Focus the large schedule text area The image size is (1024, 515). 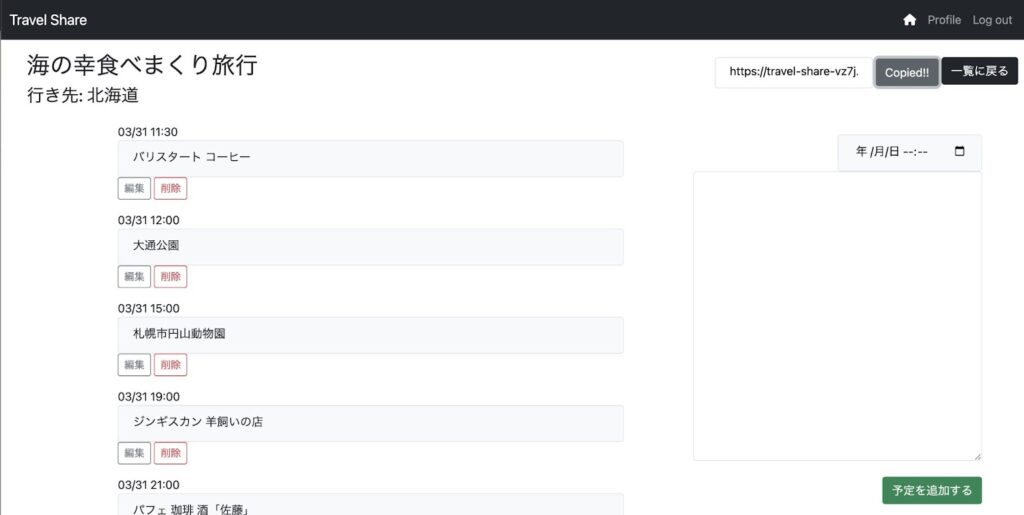(837, 316)
